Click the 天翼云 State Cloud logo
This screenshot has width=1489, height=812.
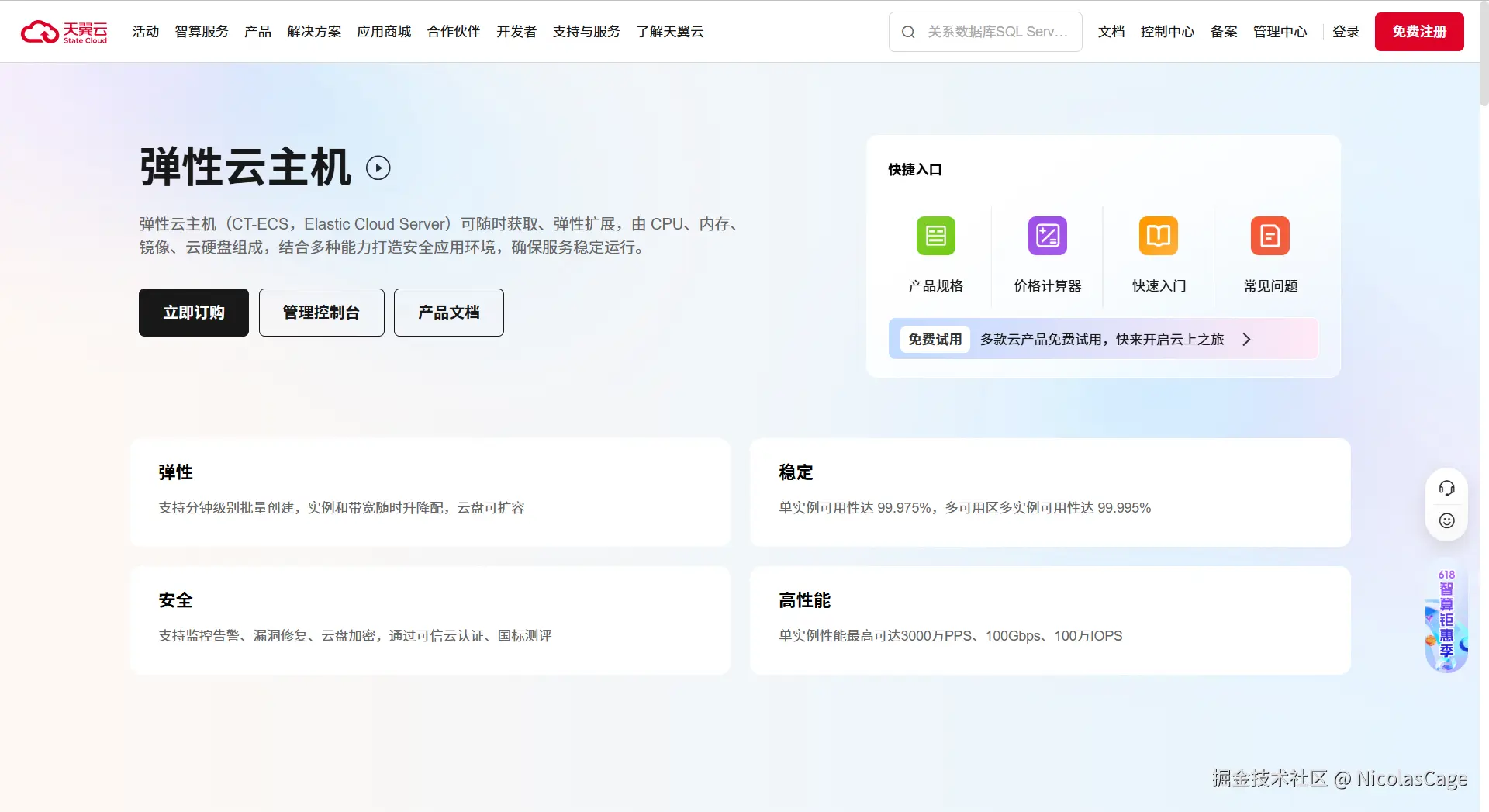point(64,32)
